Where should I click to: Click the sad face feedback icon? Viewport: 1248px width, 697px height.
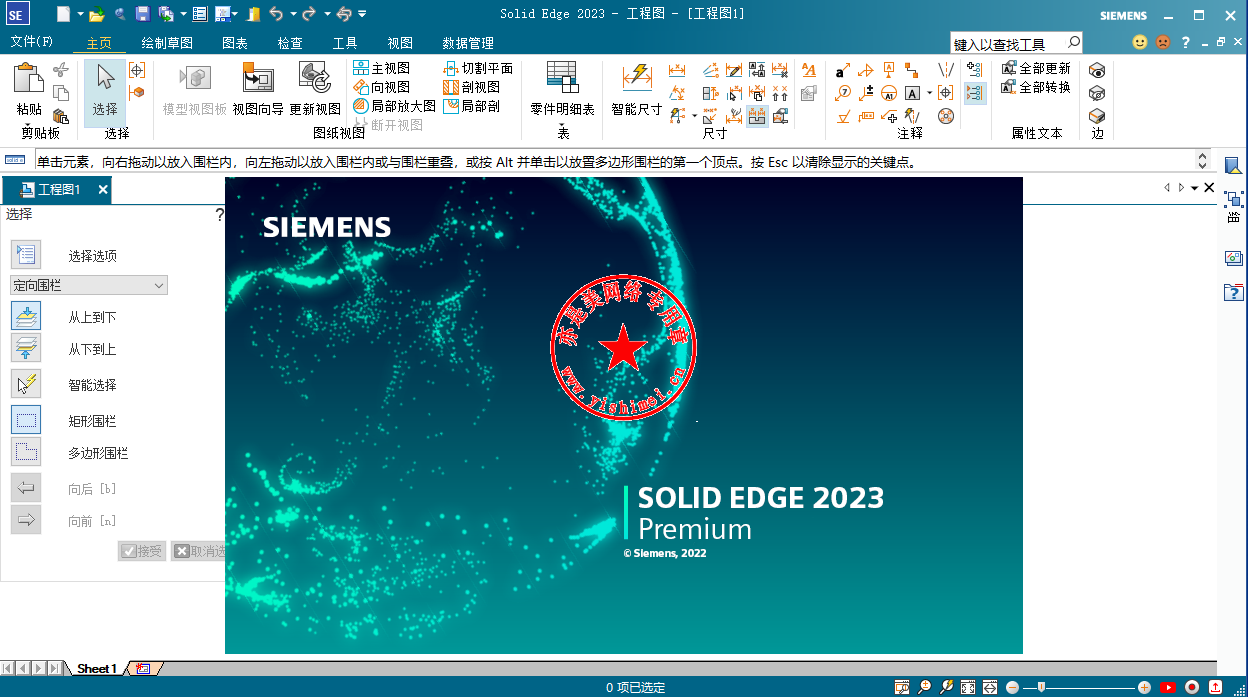1163,42
